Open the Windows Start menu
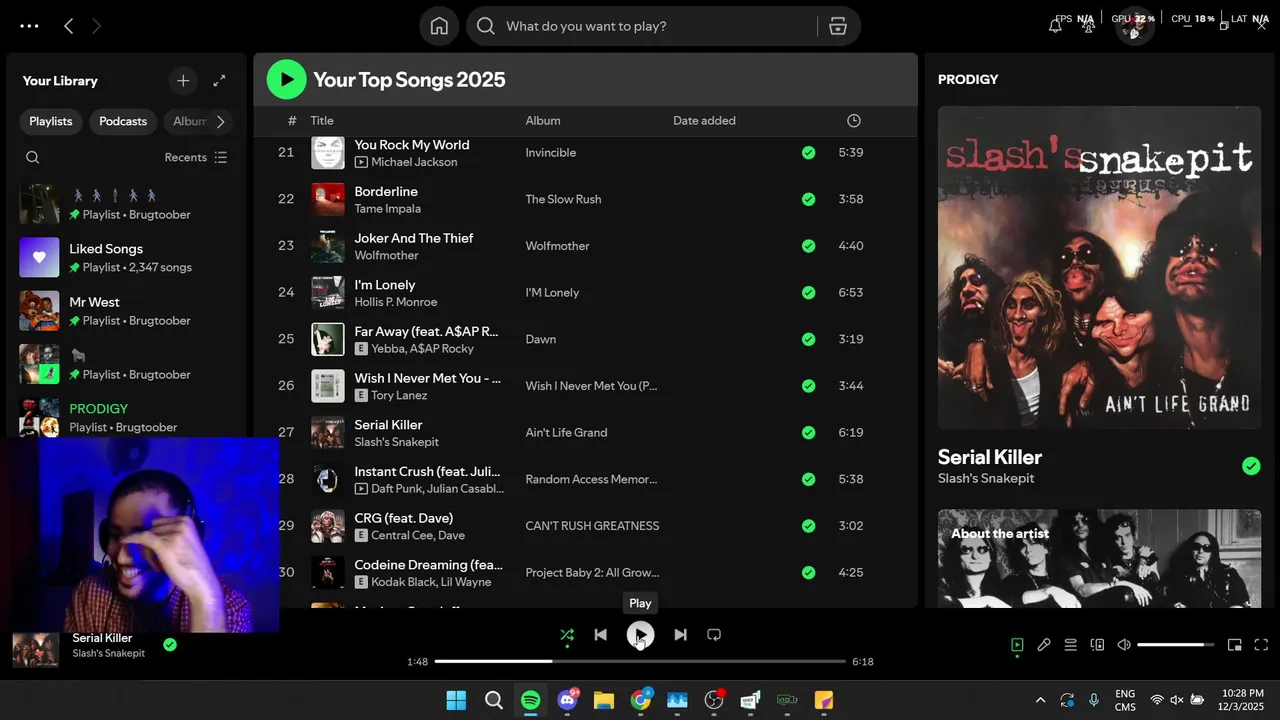Viewport: 1280px width, 720px height. (456, 700)
